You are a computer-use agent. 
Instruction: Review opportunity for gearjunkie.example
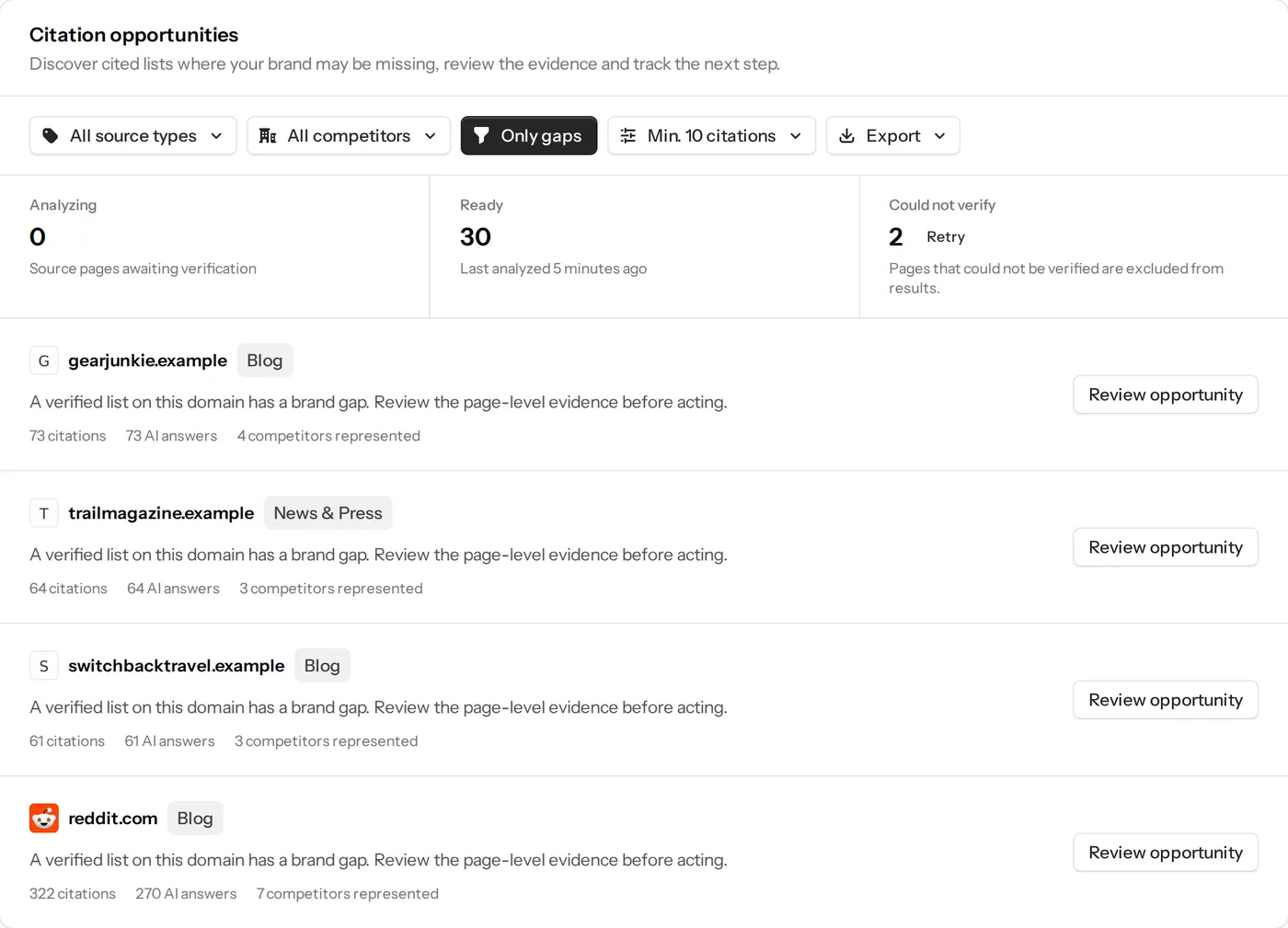[1166, 395]
